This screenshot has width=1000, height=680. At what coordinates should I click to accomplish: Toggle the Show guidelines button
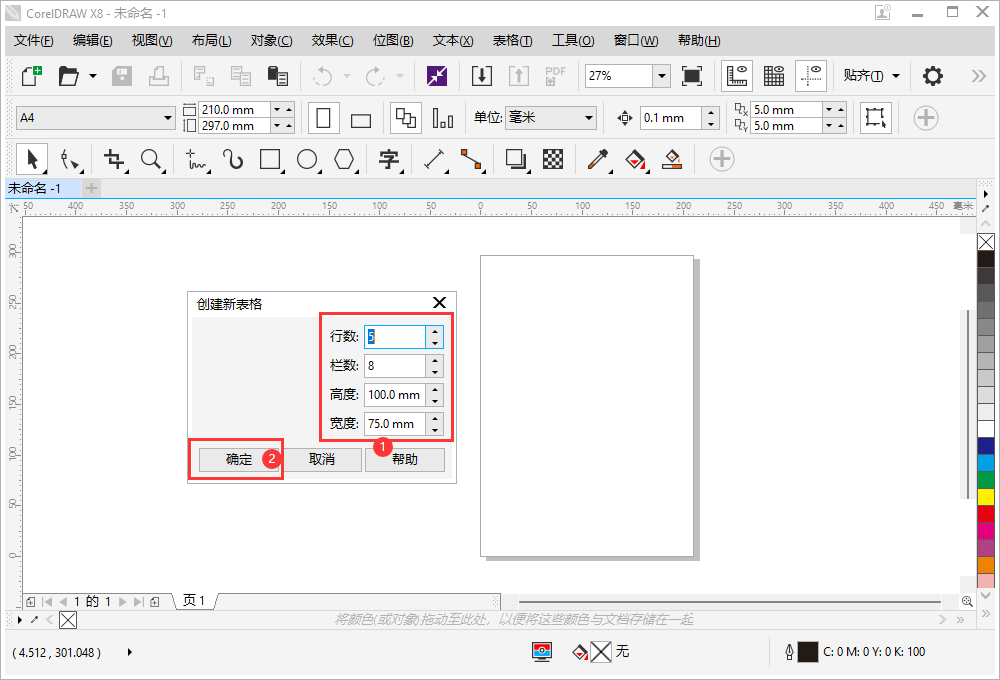[x=811, y=76]
